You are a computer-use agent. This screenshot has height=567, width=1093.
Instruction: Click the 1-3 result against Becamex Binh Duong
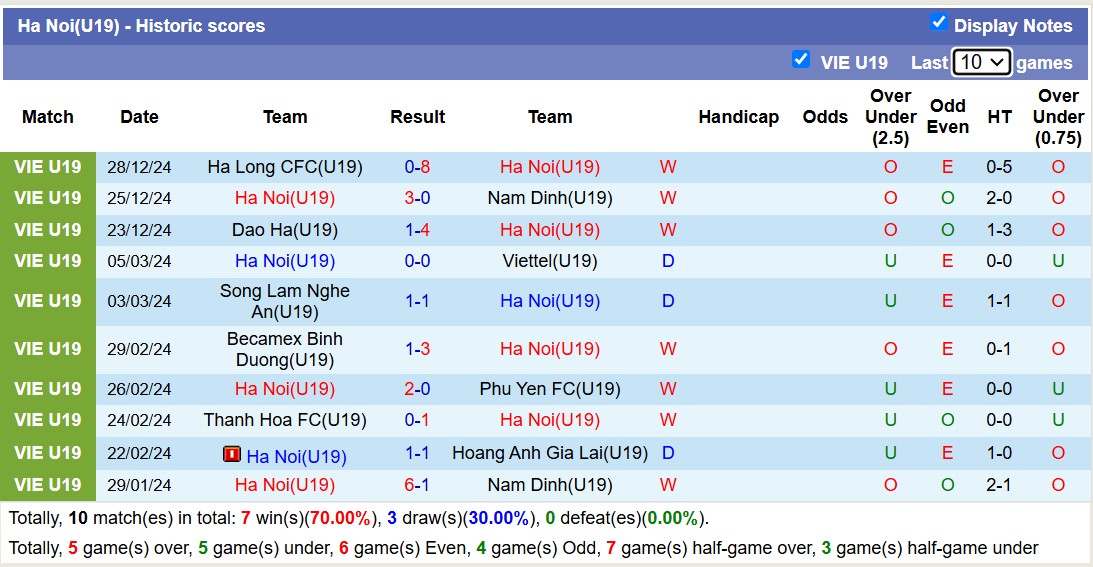(417, 349)
